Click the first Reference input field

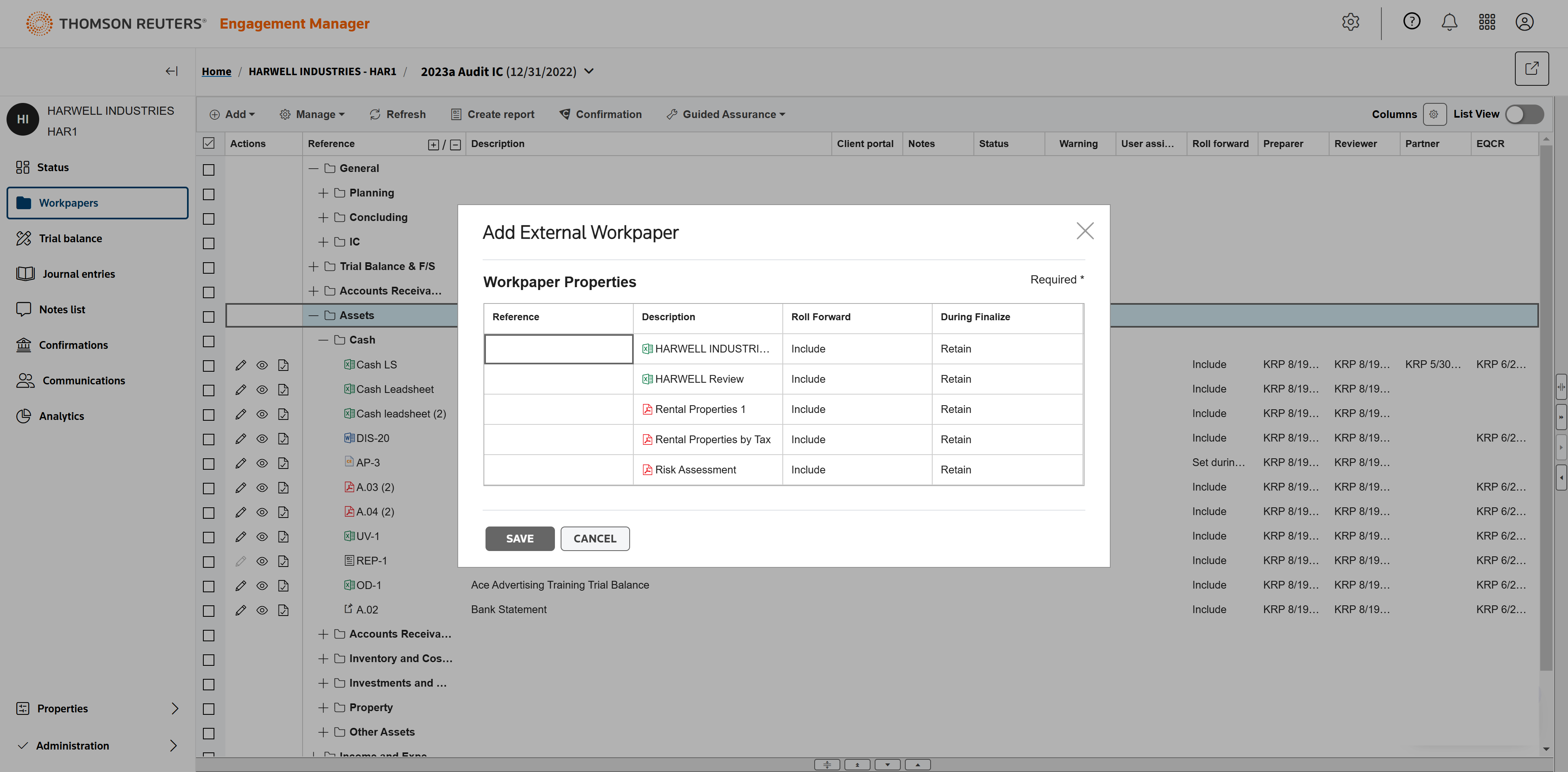click(x=558, y=349)
